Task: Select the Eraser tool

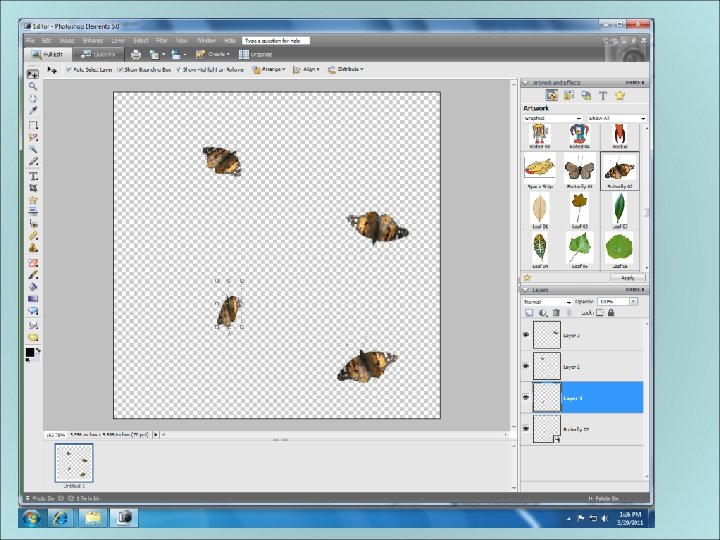Action: pos(33,263)
